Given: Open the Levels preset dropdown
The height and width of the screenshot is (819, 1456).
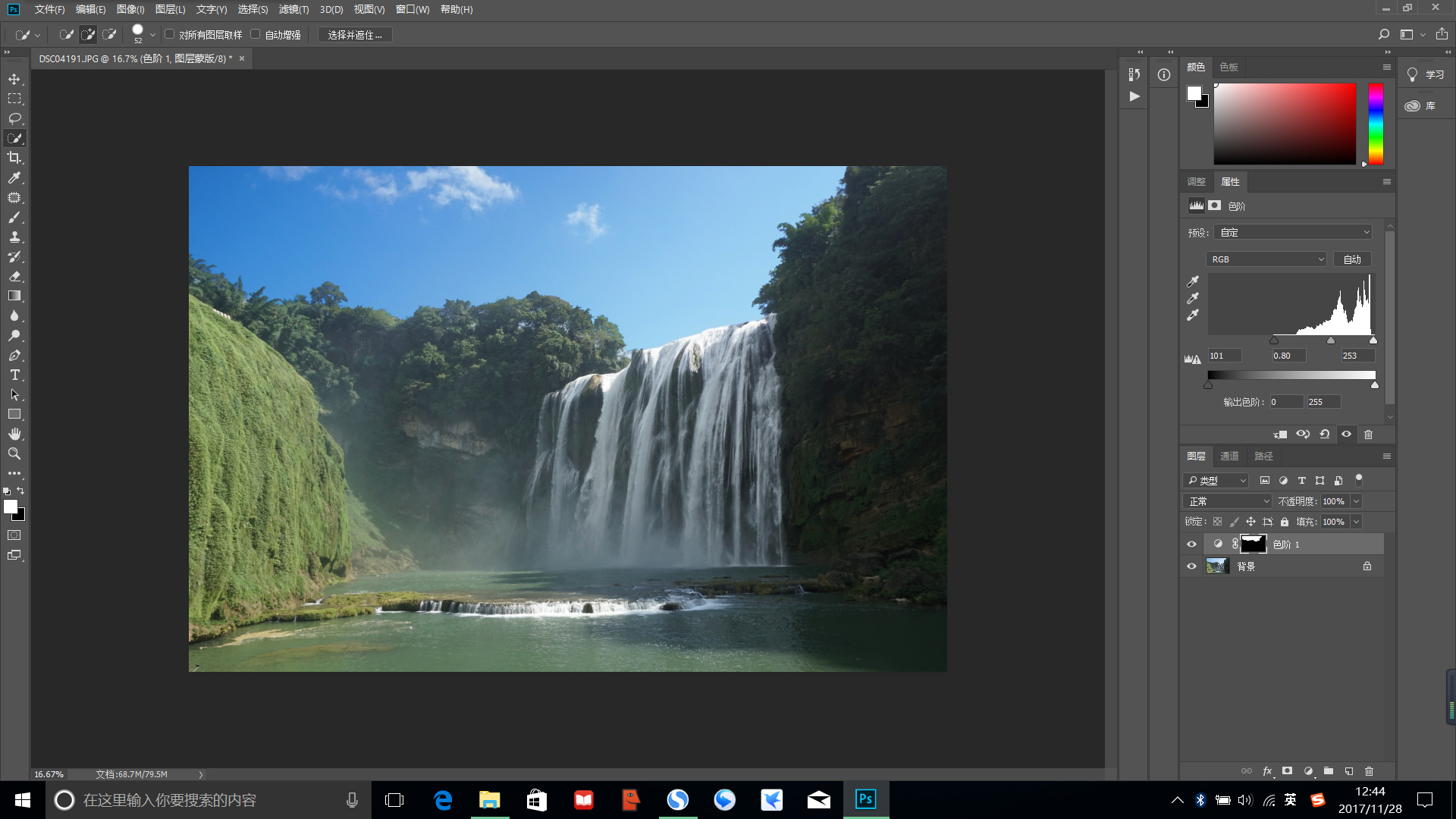Looking at the screenshot, I should tap(1294, 233).
